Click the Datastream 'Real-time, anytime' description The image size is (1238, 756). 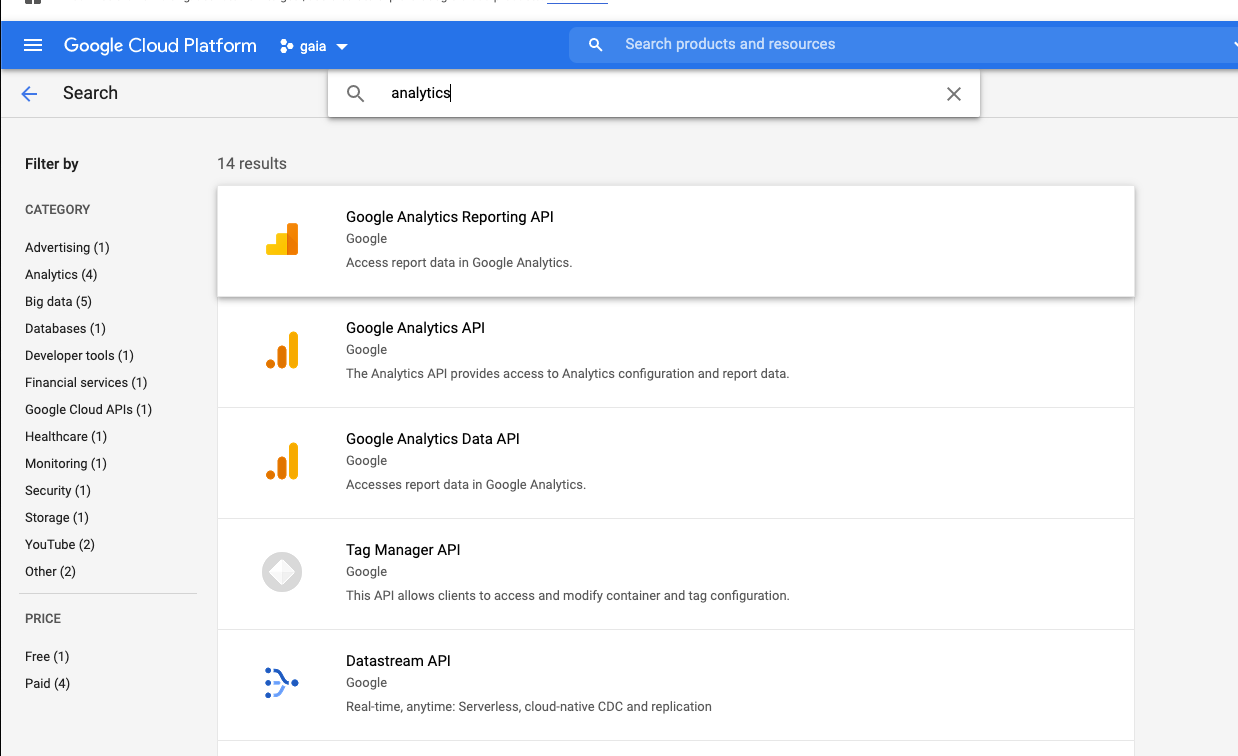(x=529, y=707)
